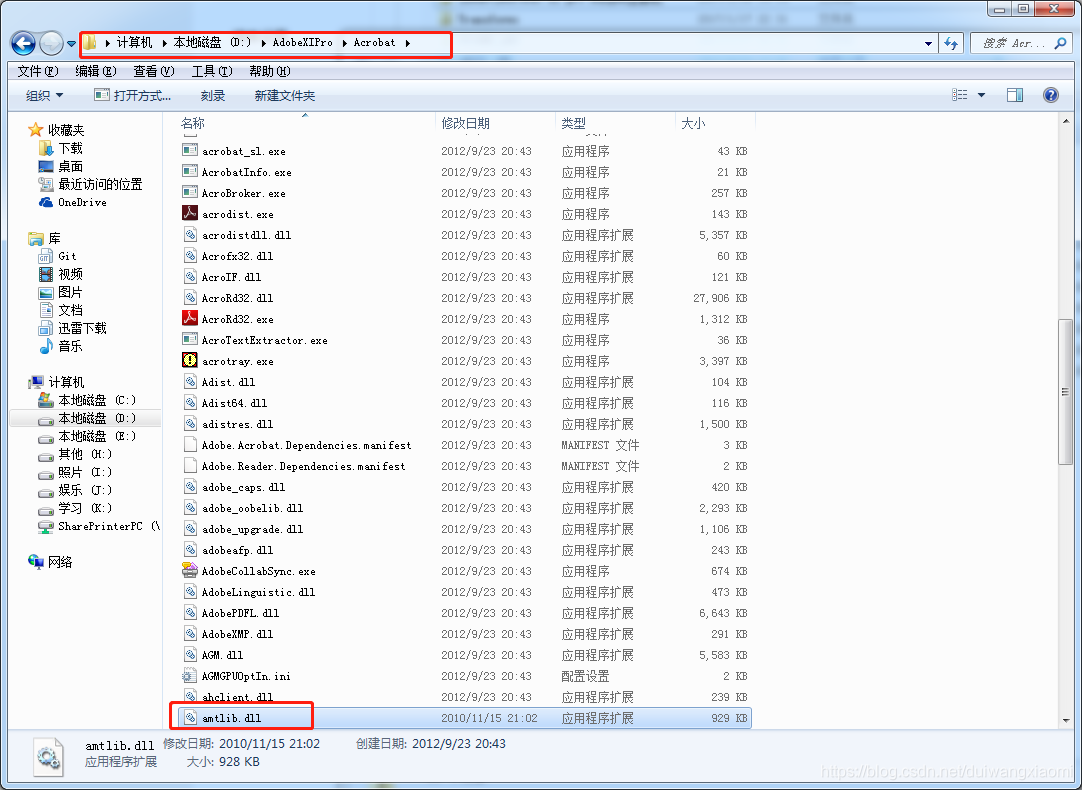Sort by the 大小 column header

[x=693, y=123]
